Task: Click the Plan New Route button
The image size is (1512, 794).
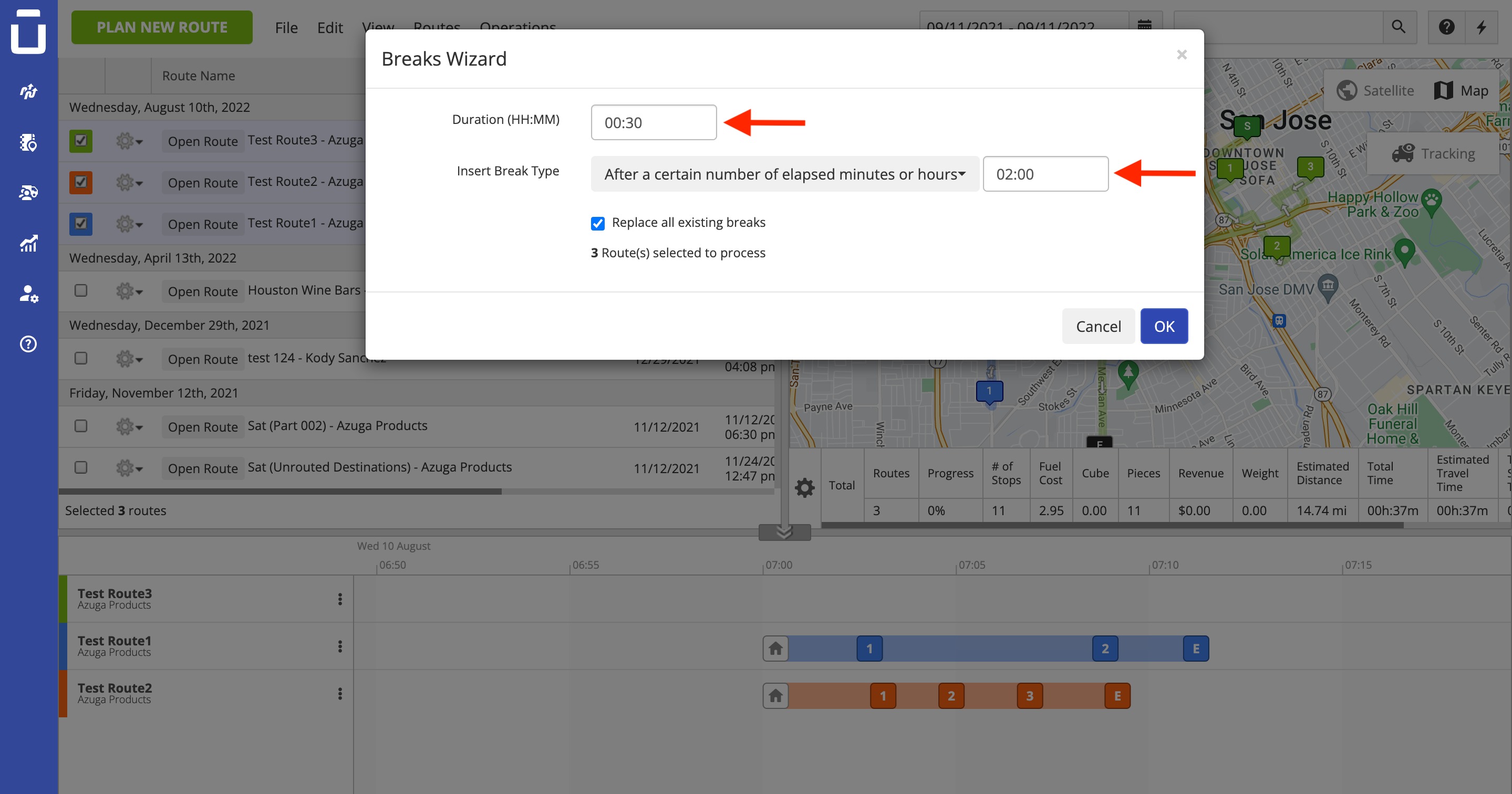Action: [162, 27]
